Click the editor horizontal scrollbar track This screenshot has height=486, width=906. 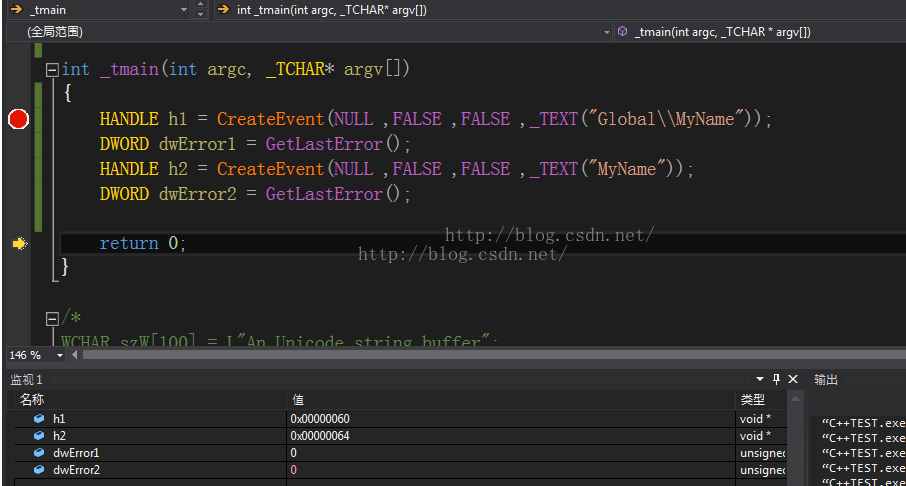(x=494, y=355)
